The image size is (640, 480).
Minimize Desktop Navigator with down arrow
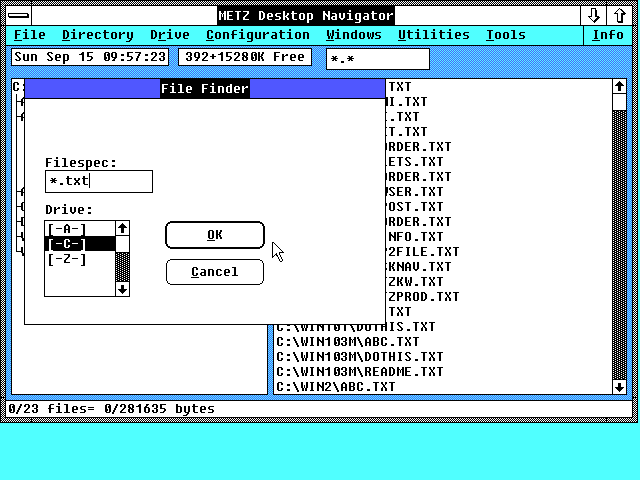[x=593, y=16]
